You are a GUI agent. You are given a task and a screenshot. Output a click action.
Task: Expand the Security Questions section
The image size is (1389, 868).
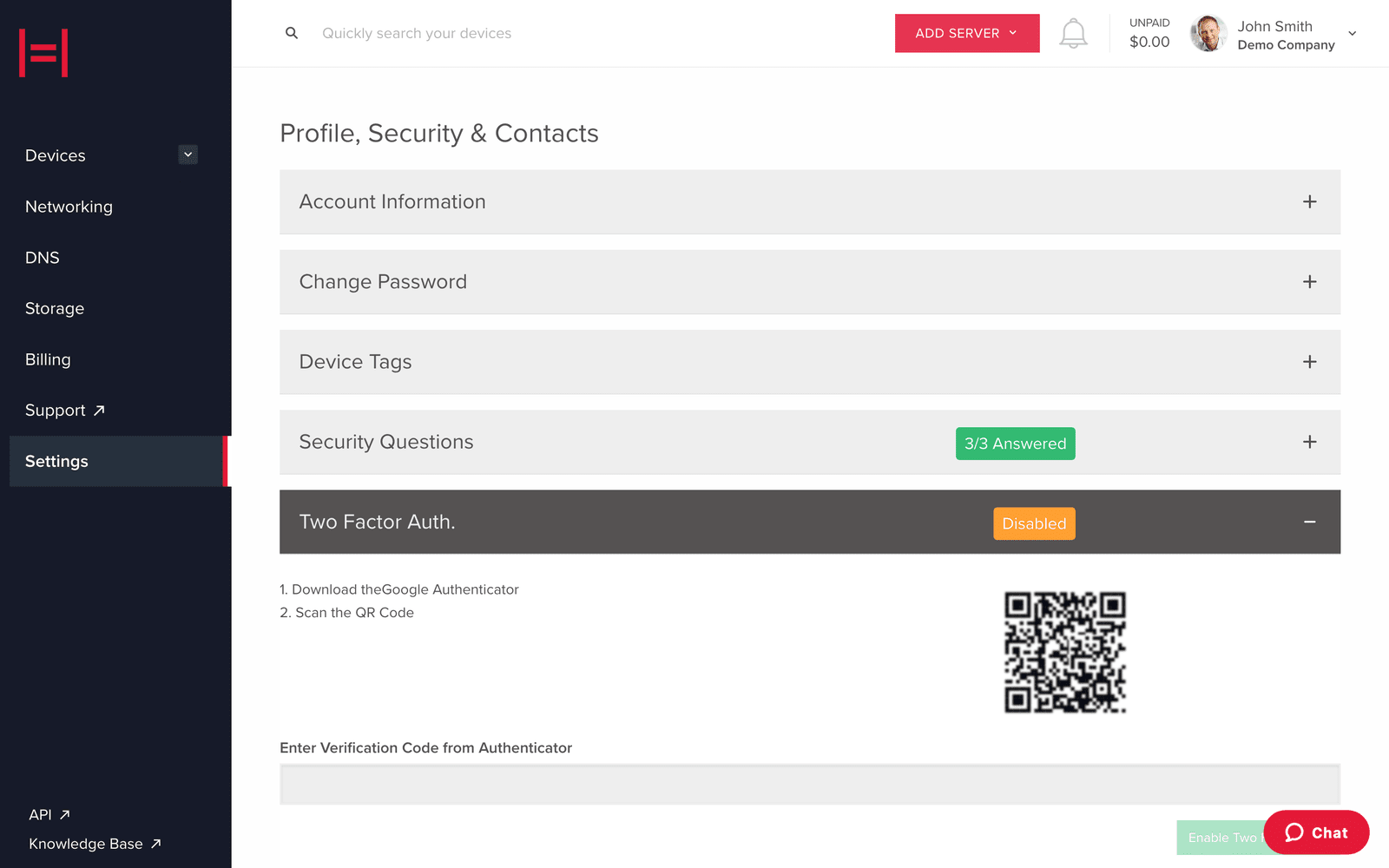point(1309,442)
